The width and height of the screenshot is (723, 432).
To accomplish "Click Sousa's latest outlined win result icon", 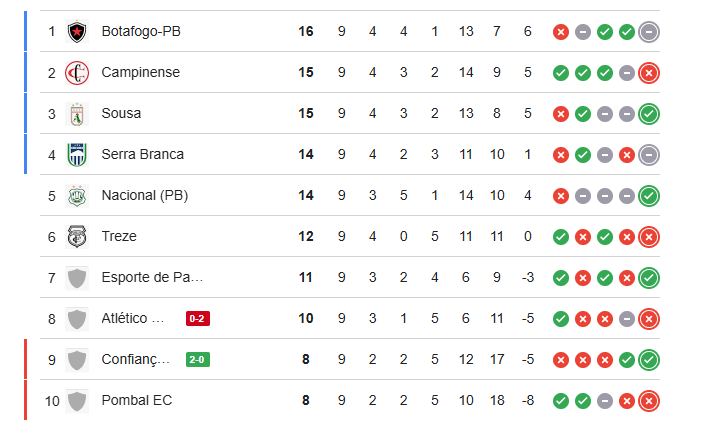I will [x=649, y=114].
